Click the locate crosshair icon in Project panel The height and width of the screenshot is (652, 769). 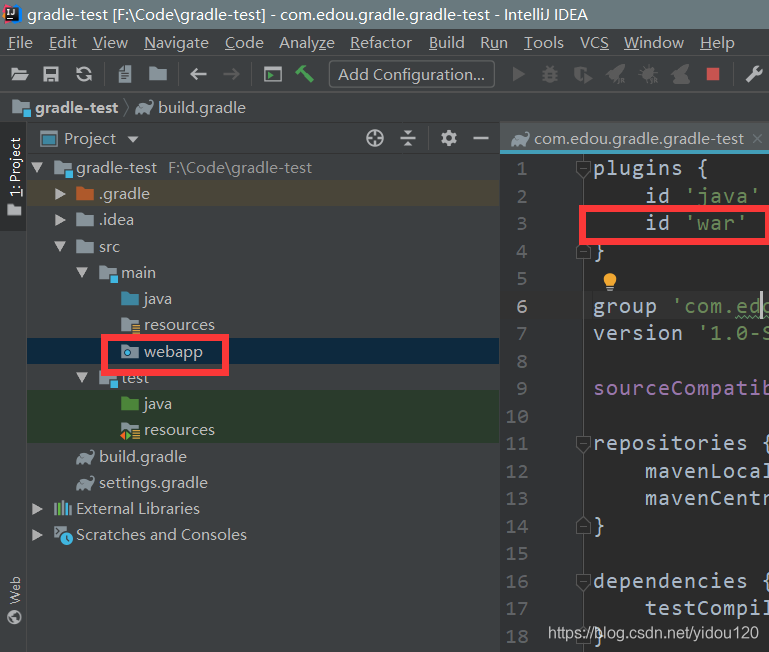click(375, 138)
